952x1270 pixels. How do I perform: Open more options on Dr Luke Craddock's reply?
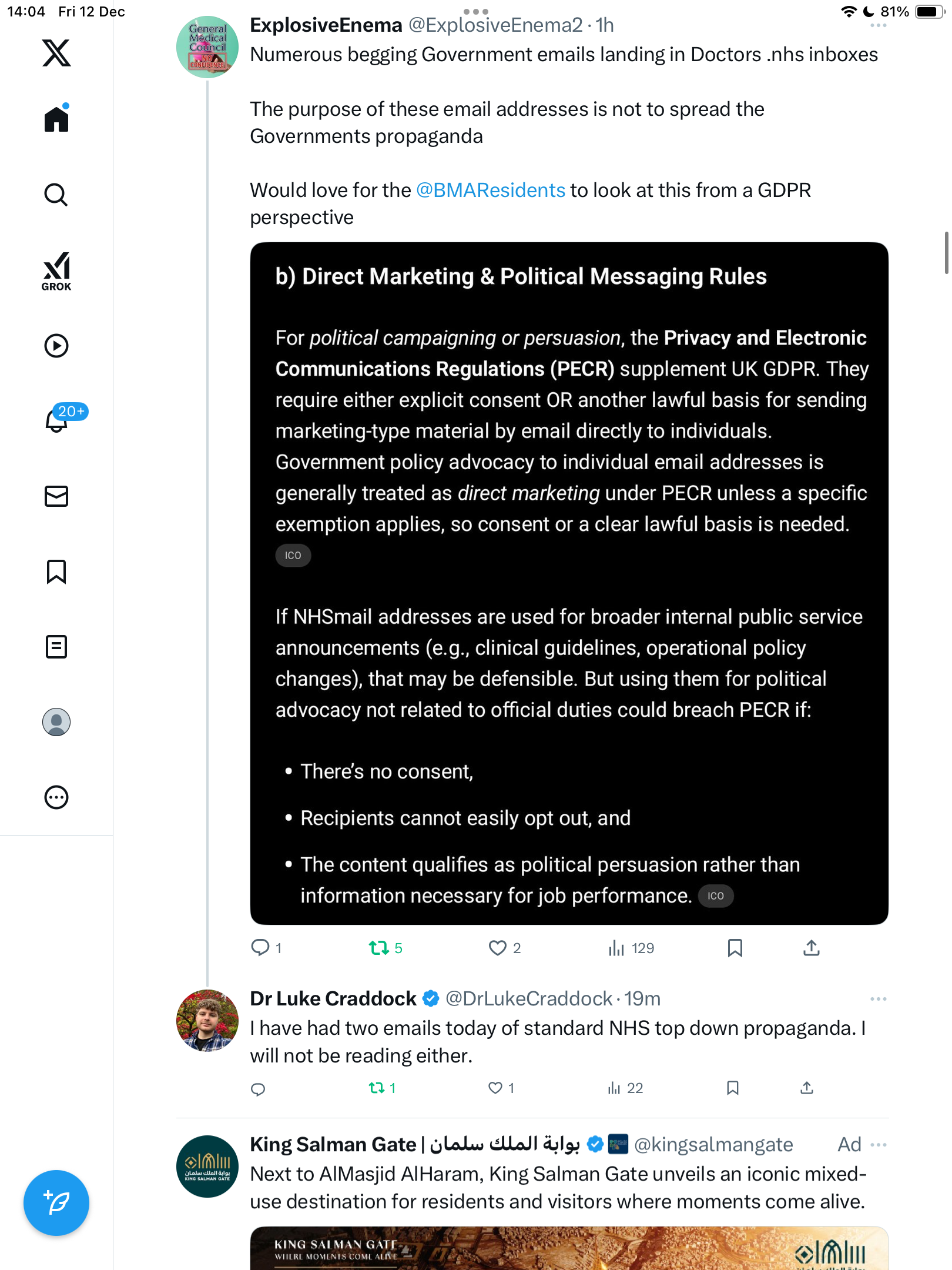879,999
